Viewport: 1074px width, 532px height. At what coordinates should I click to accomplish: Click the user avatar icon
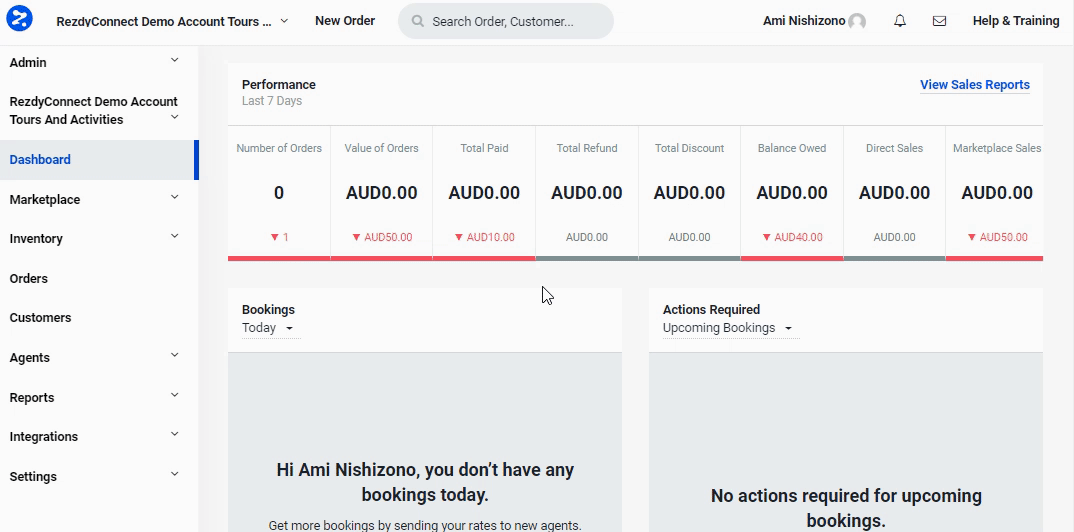click(857, 21)
